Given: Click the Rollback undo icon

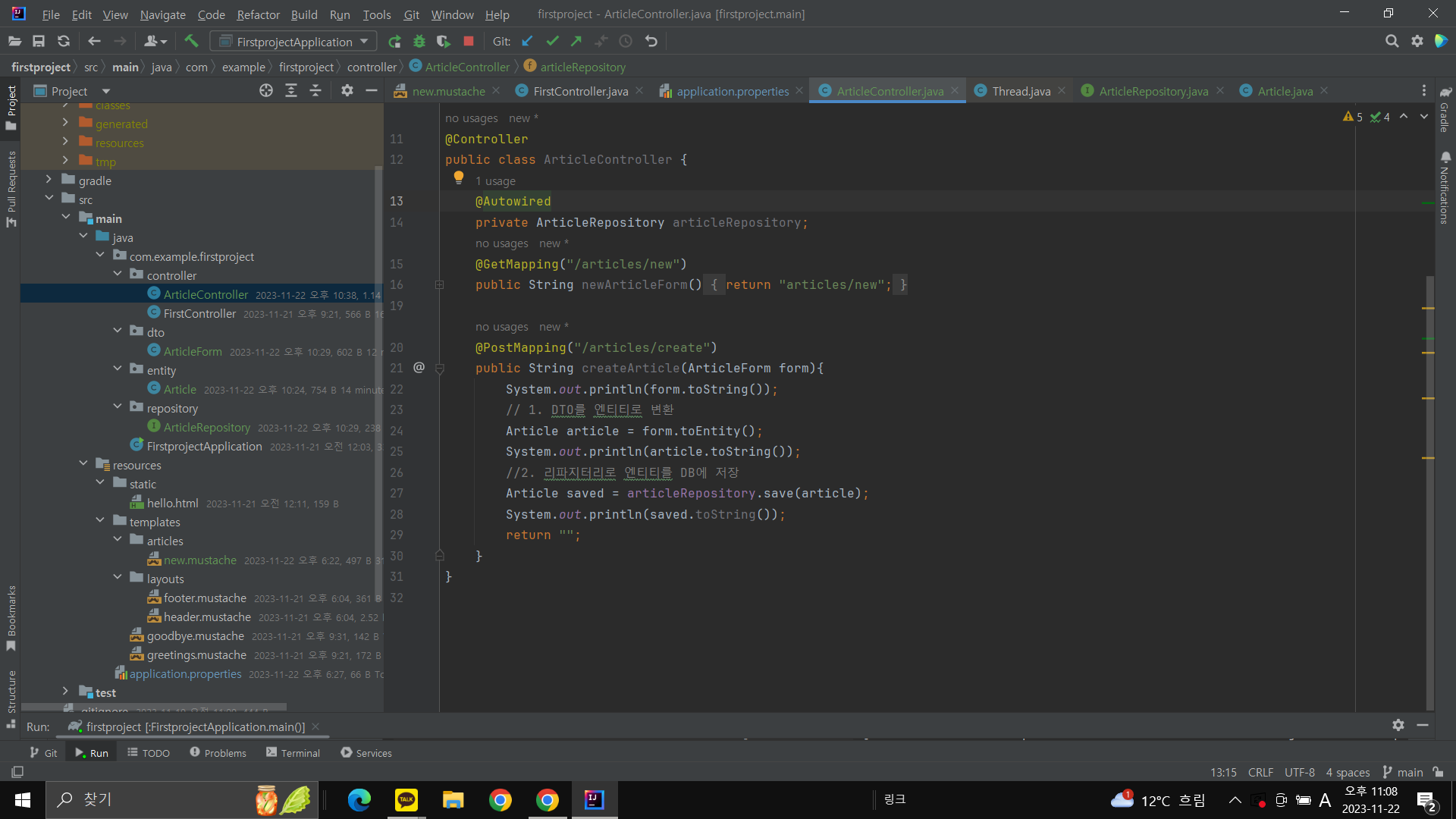Looking at the screenshot, I should pos(651,42).
